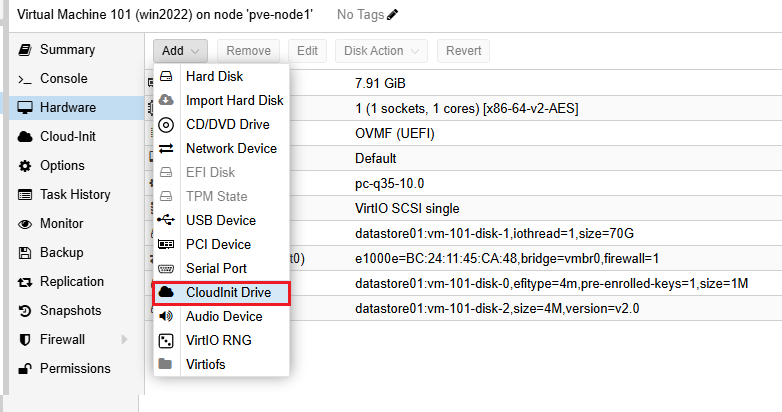Collapse the Add dropdown button
Viewport: 782px width, 412px height.
coord(181,50)
